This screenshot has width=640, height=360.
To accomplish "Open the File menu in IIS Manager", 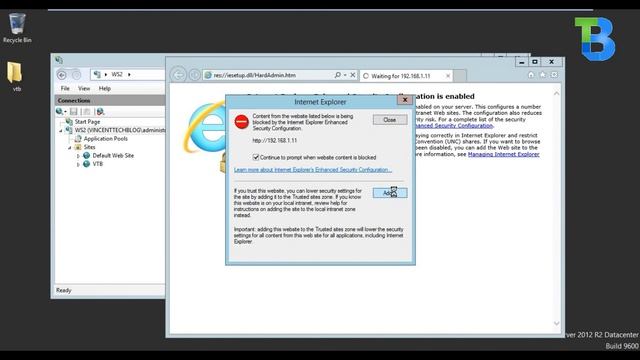I will (x=65, y=88).
